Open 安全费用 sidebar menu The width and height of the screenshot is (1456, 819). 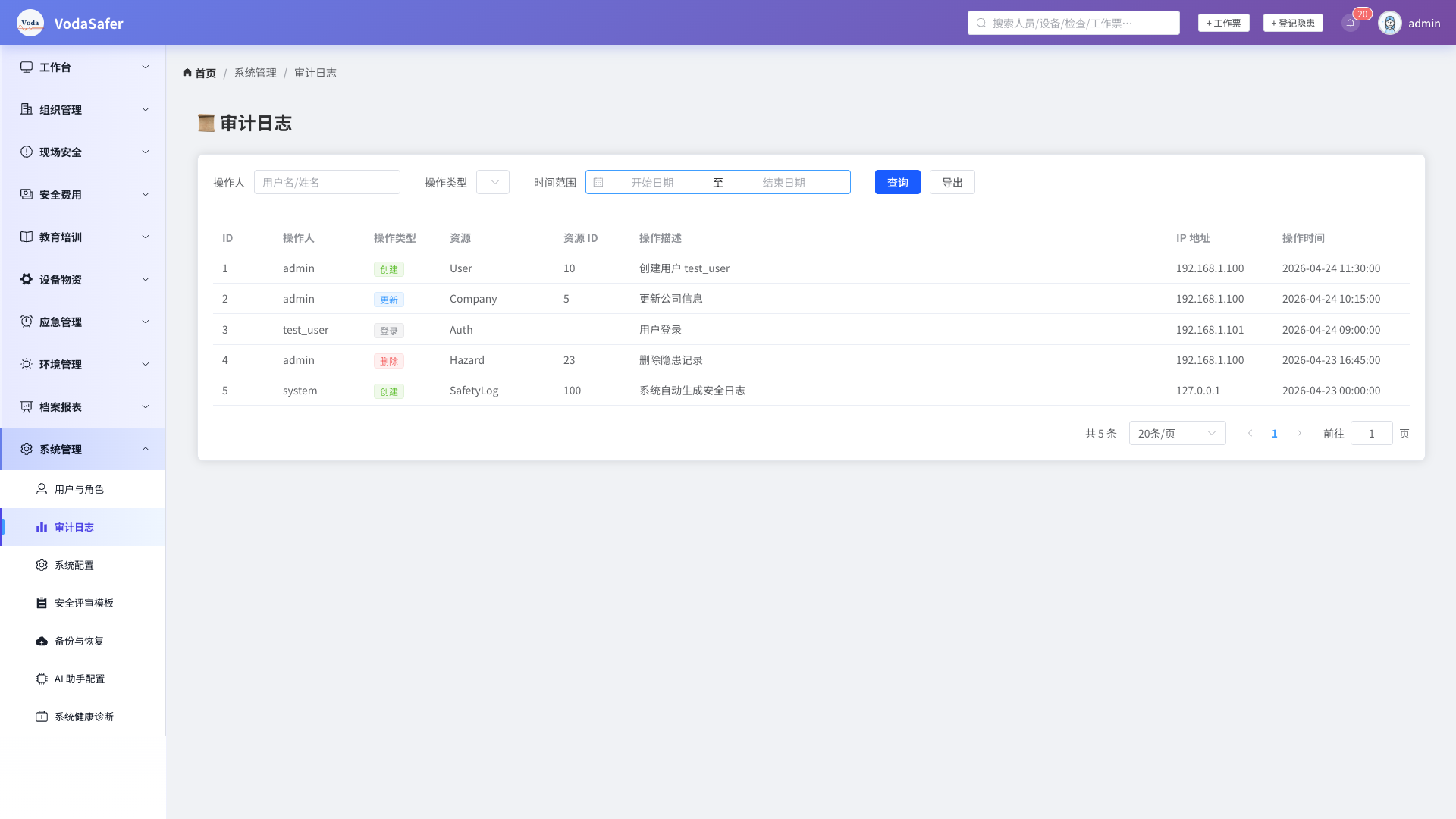pos(83,194)
